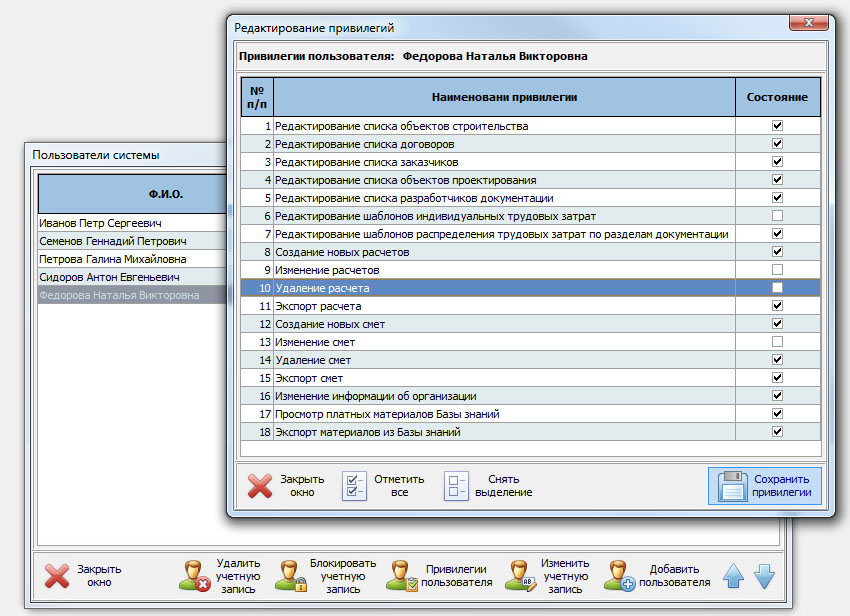The image size is (850, 616).
Task: Select user 'Иванов Петр Сергеевич'
Action: pos(100,223)
